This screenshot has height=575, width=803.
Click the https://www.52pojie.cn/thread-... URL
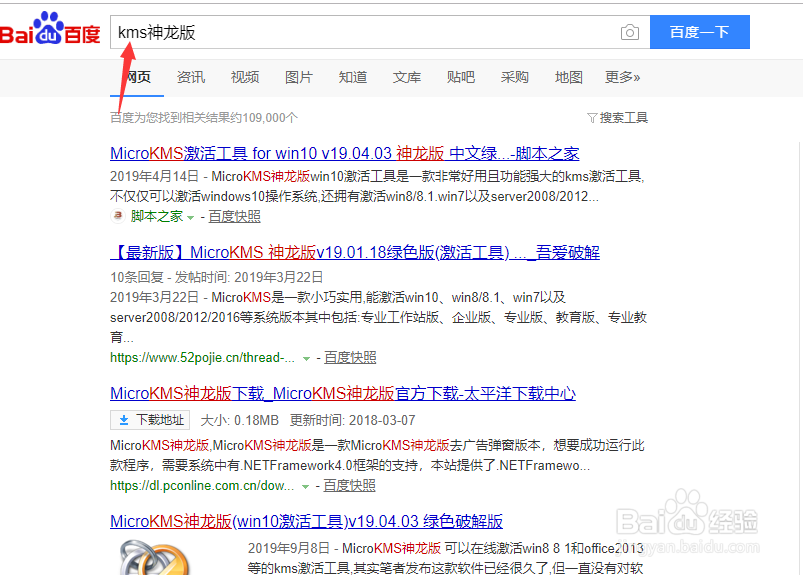pyautogui.click(x=202, y=357)
